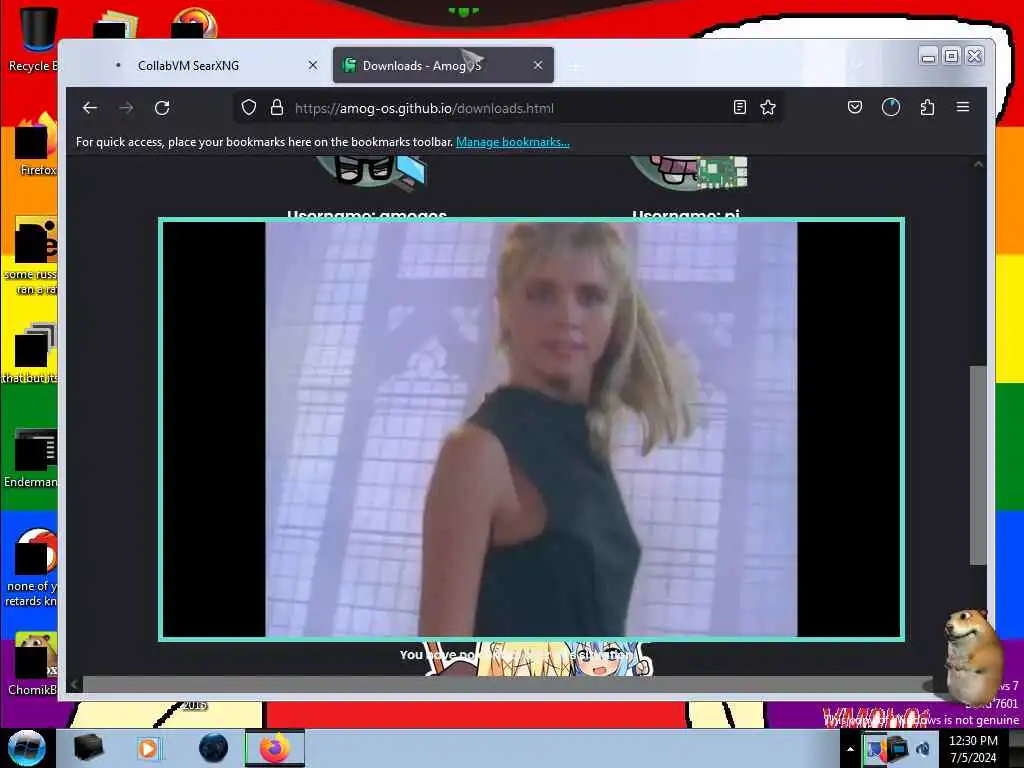Viewport: 1024px width, 768px height.
Task: Click the site security padlock icon
Action: click(x=277, y=108)
